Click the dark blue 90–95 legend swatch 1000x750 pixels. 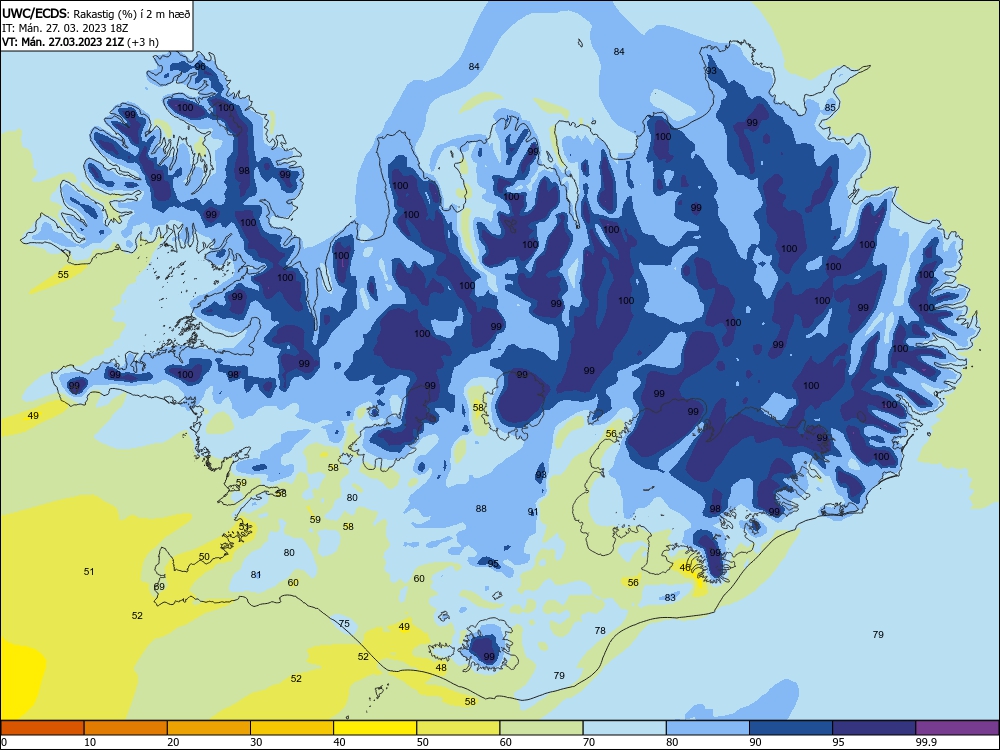tap(791, 728)
